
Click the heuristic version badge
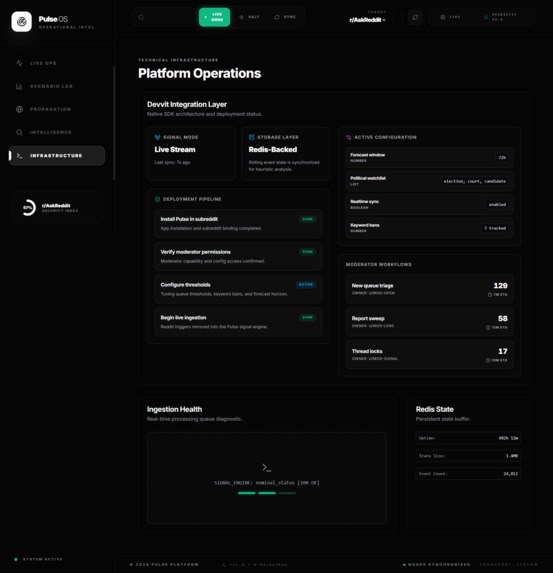tap(500, 17)
